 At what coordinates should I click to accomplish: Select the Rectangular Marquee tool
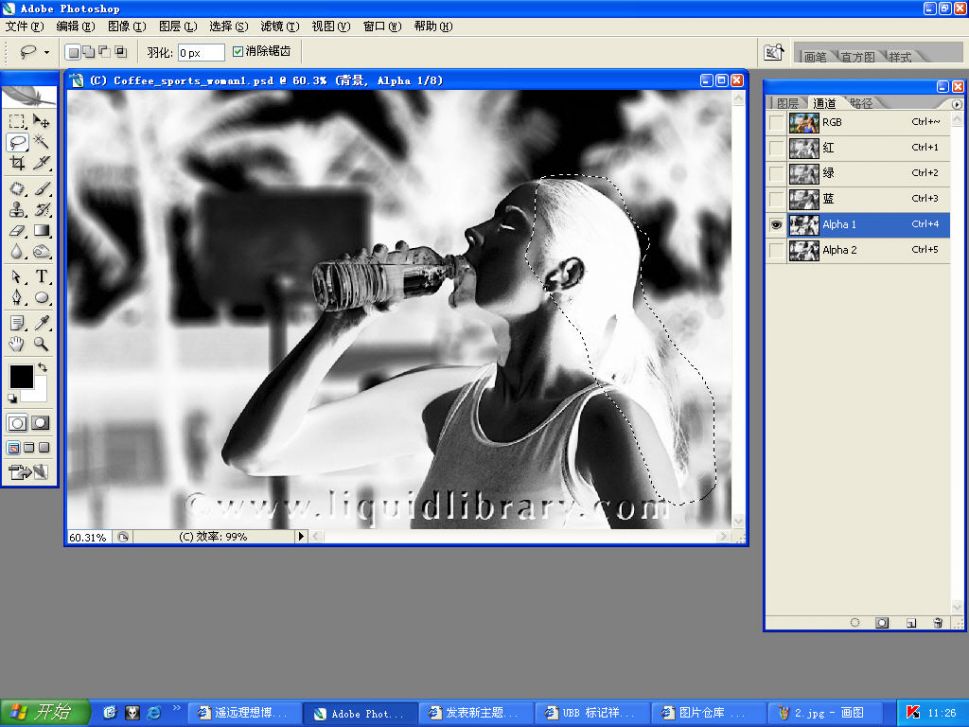[x=17, y=121]
